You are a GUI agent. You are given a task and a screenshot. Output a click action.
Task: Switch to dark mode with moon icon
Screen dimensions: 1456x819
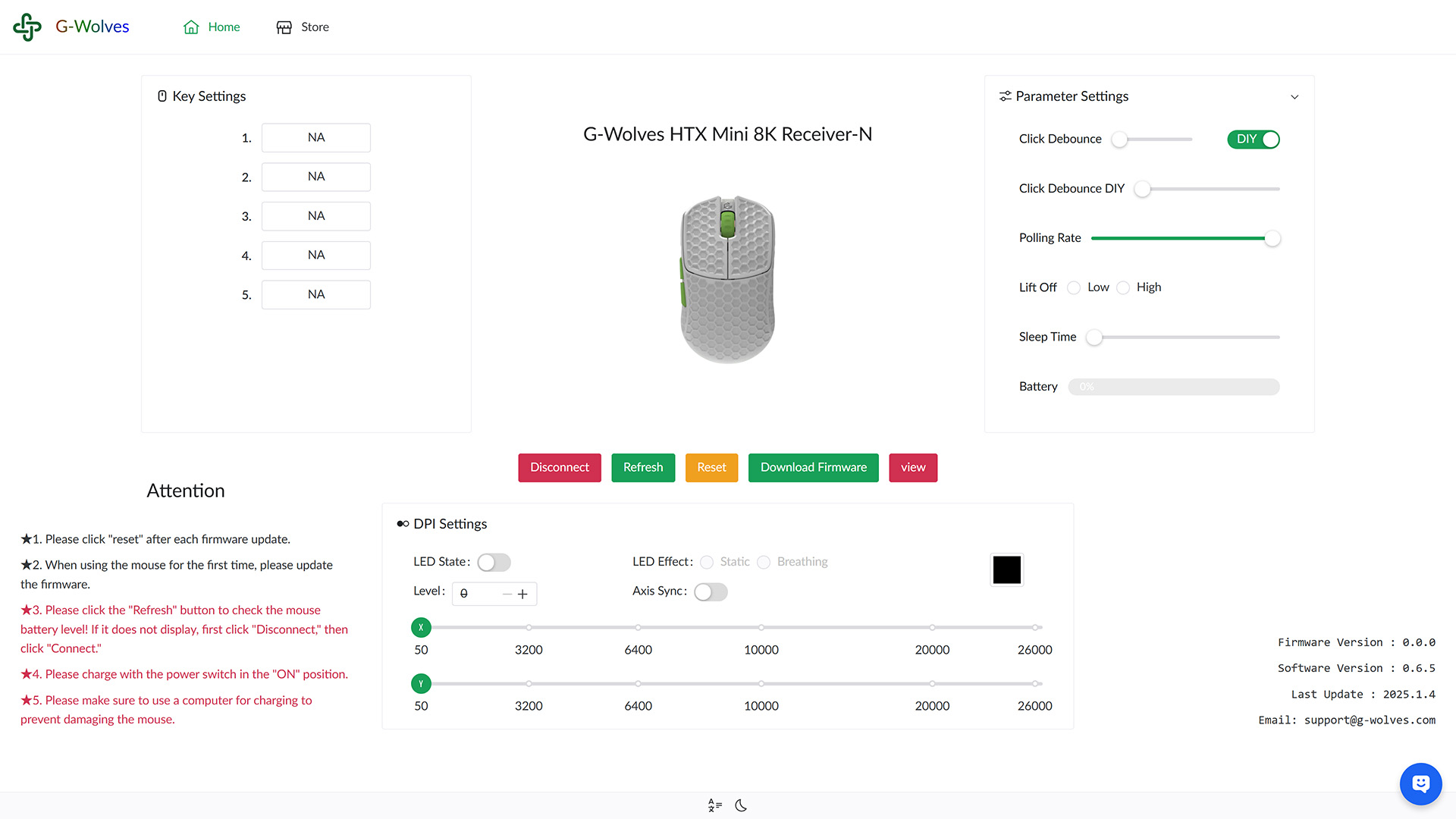[741, 805]
